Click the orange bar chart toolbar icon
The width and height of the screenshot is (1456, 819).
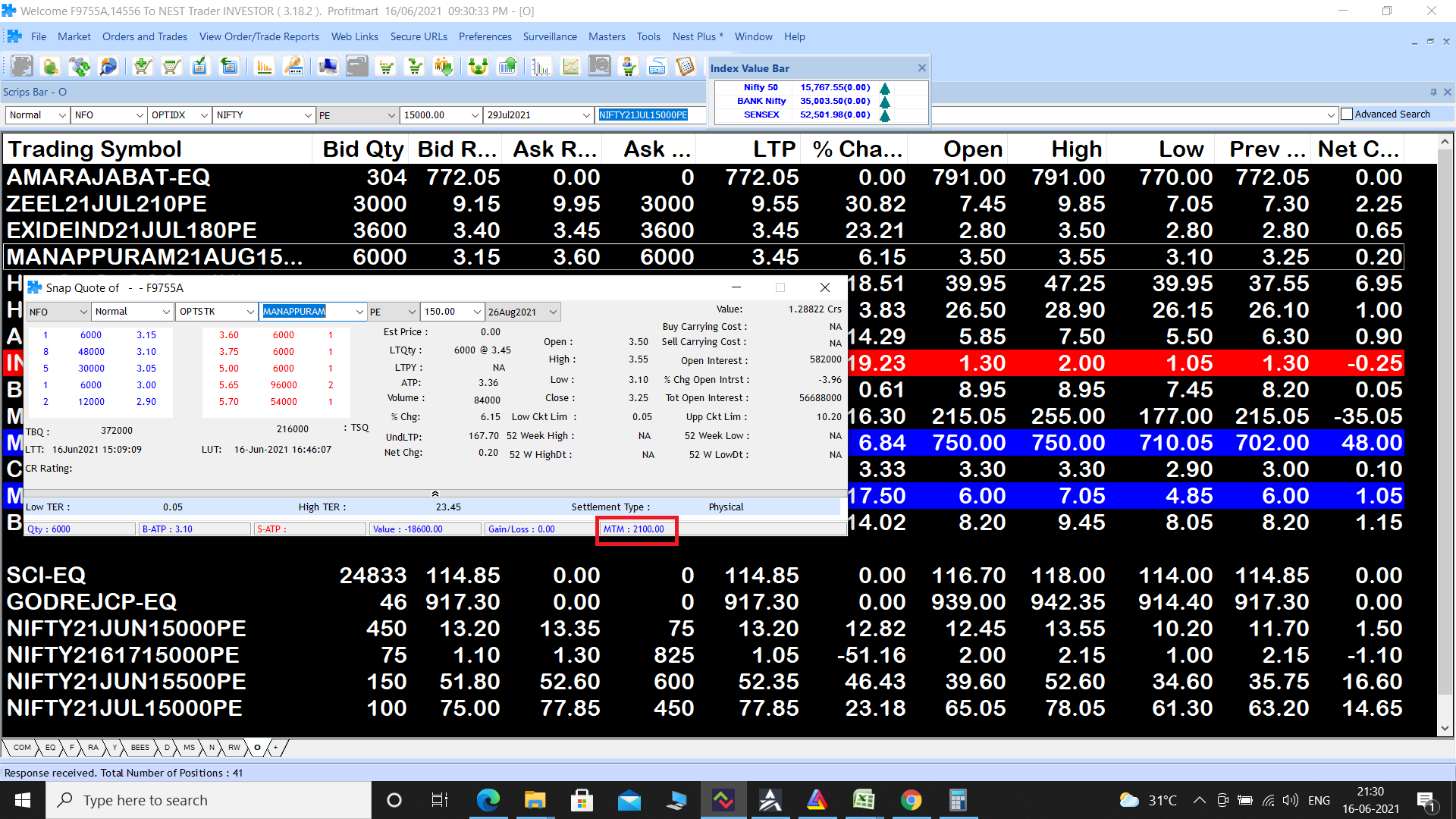tap(264, 67)
